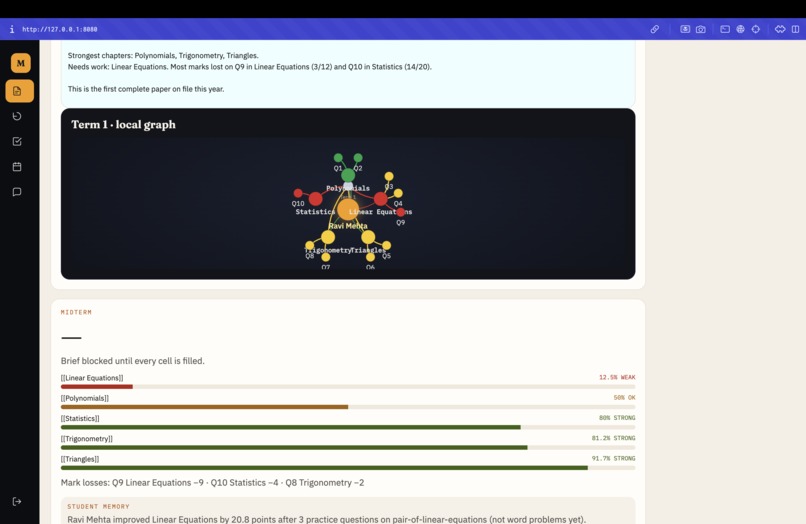
Task: Click the '12.5% WEAK' value
Action: (x=617, y=377)
